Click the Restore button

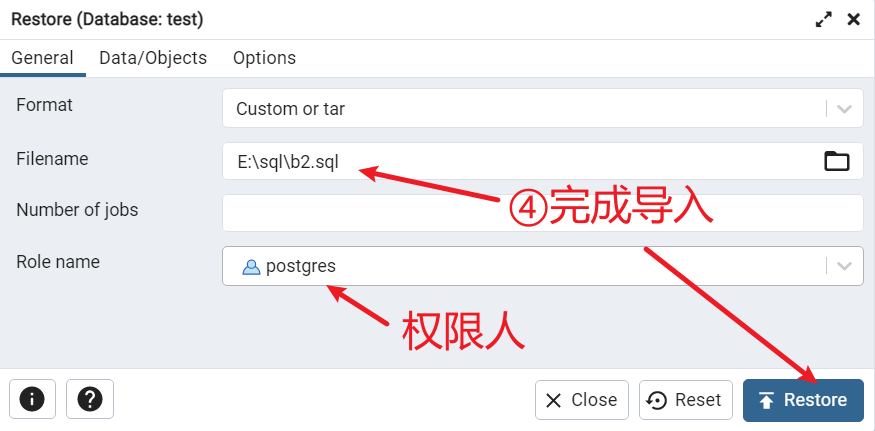(803, 400)
